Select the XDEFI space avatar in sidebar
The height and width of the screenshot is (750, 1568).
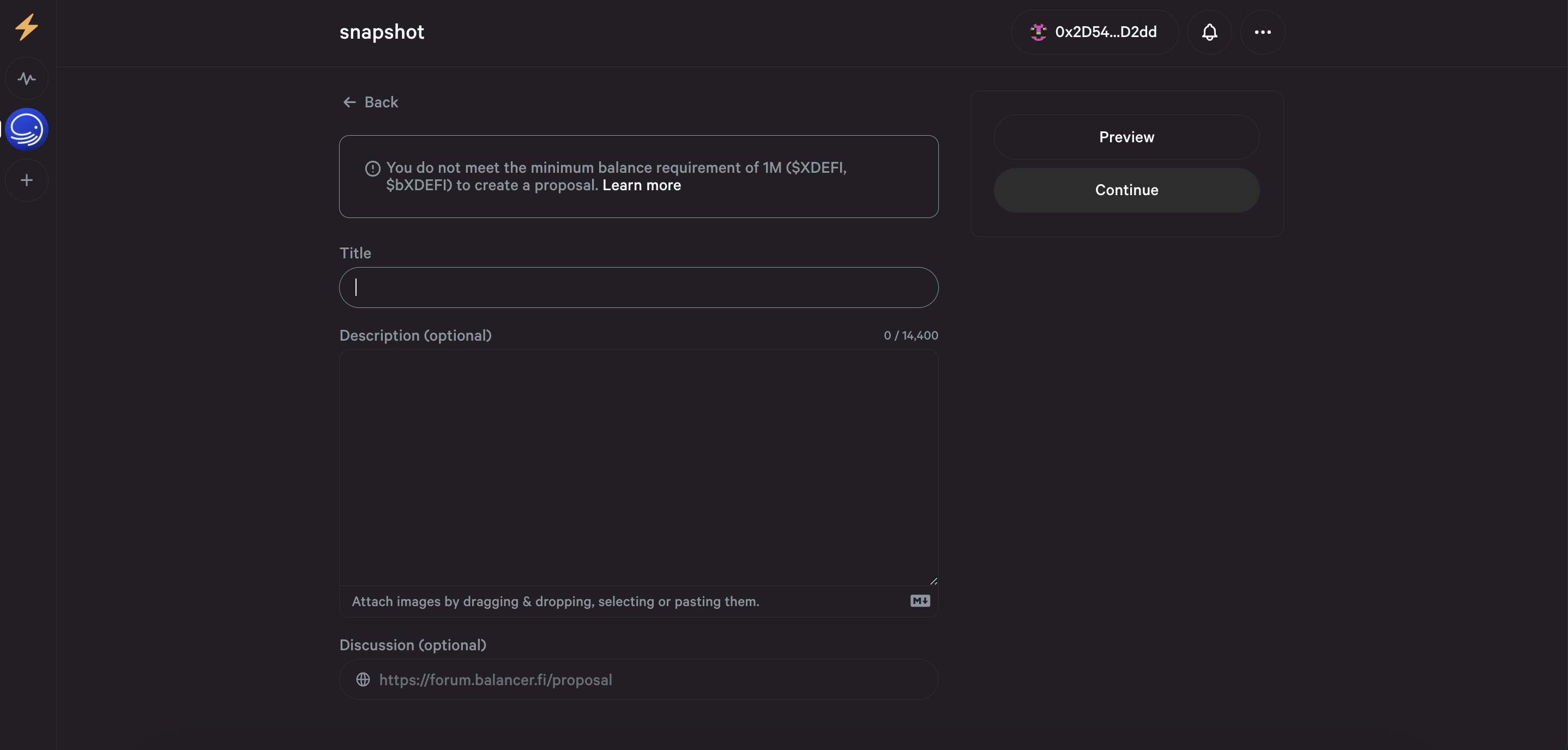point(27,129)
